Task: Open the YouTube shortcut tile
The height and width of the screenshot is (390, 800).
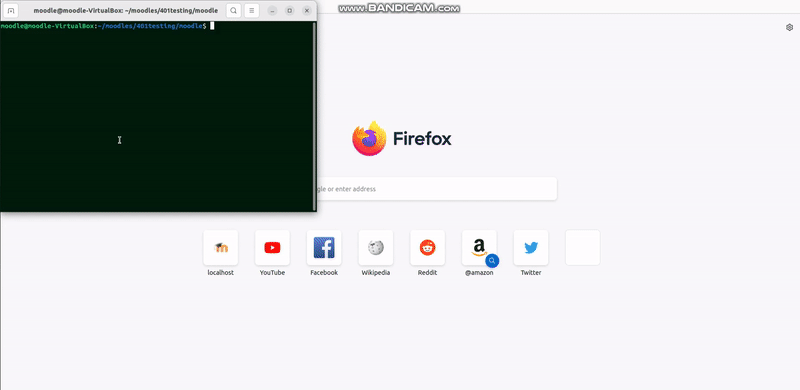Action: [272, 248]
